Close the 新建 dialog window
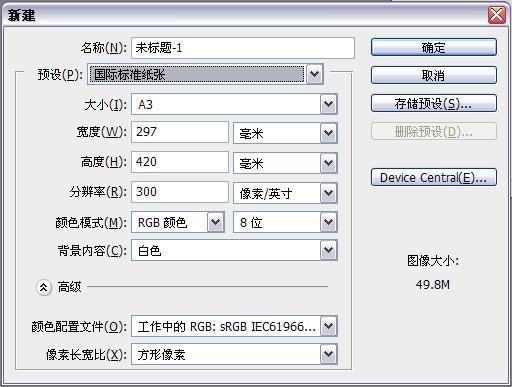512x387 pixels. [x=497, y=15]
